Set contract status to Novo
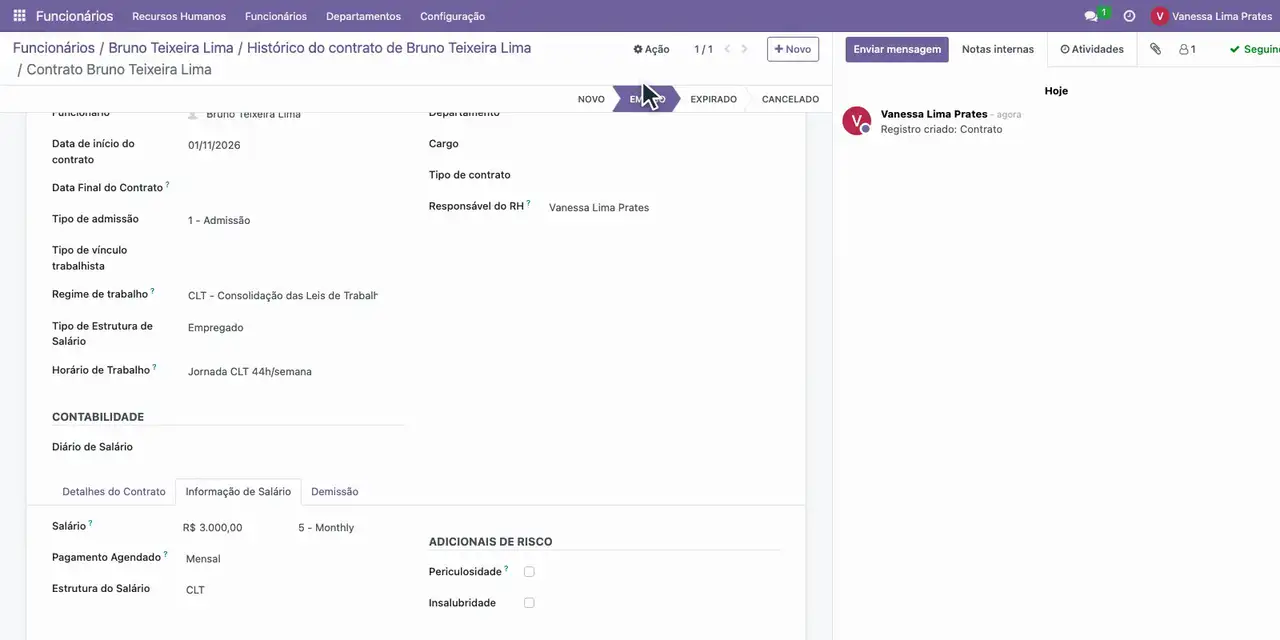The width and height of the screenshot is (1280, 640). (591, 99)
